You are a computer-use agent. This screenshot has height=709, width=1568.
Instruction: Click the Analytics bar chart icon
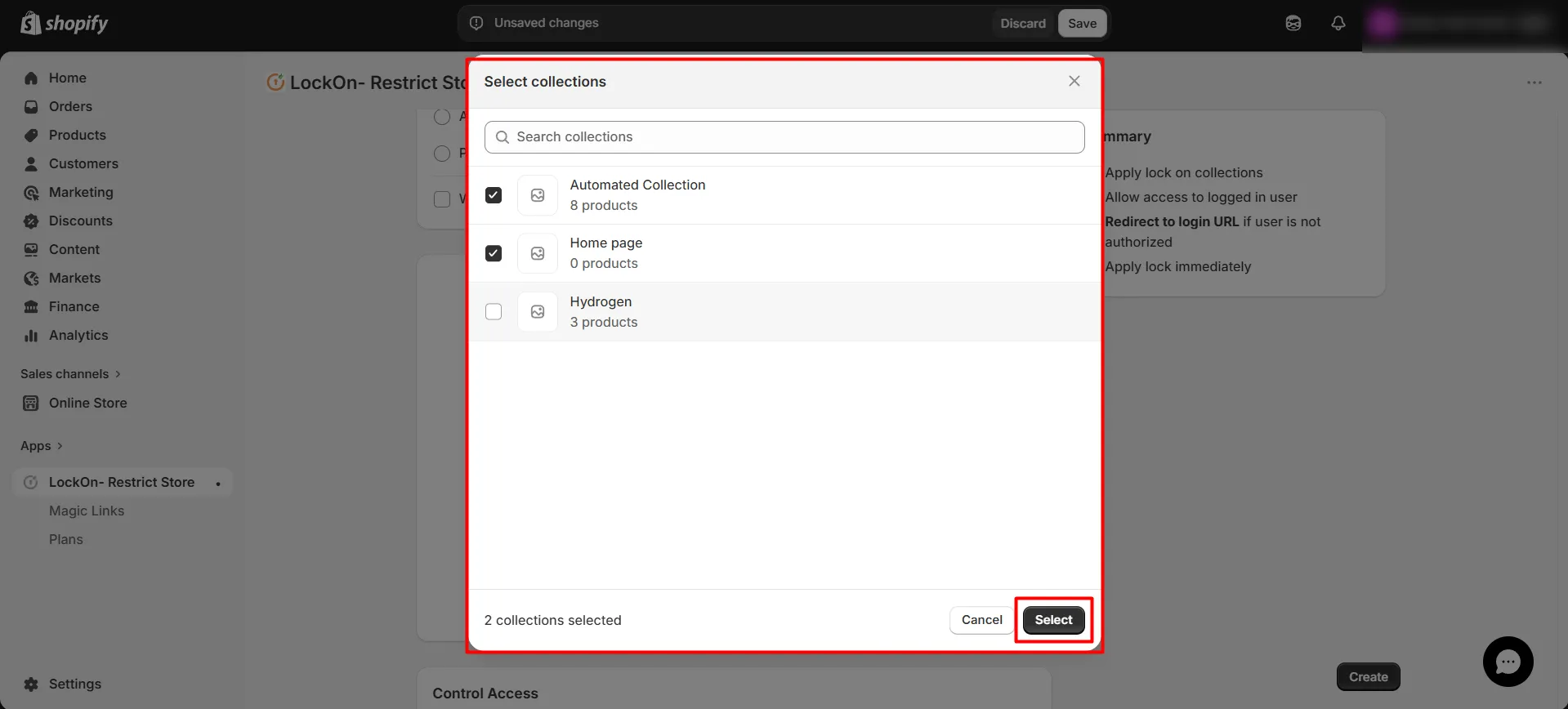(x=31, y=336)
